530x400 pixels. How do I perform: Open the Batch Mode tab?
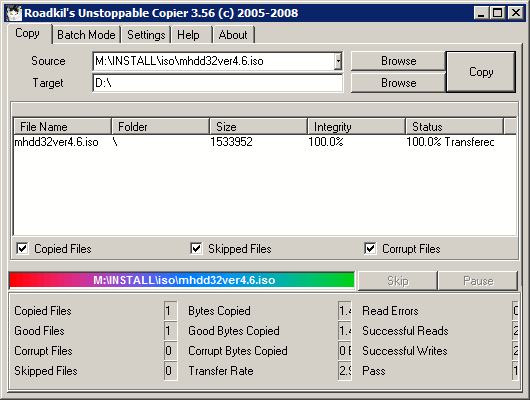pyautogui.click(x=86, y=35)
